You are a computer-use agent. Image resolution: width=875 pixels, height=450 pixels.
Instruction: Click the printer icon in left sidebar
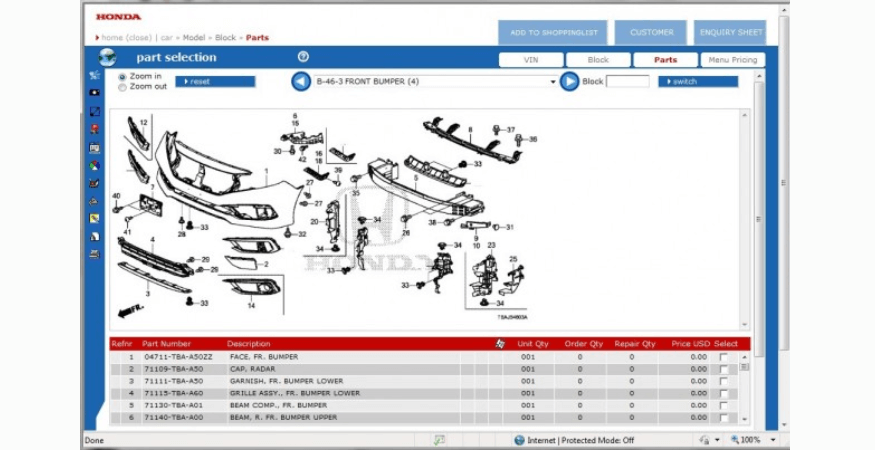(94, 254)
